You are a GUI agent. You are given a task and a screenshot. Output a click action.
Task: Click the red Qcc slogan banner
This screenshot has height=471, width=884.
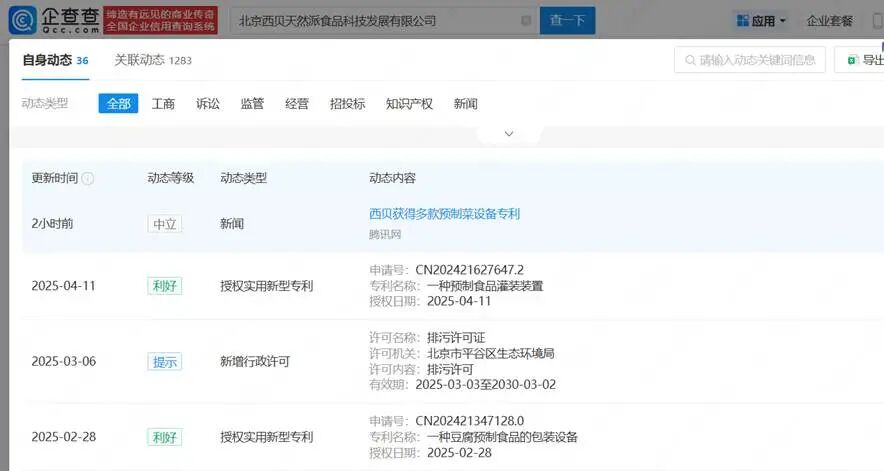click(x=161, y=20)
